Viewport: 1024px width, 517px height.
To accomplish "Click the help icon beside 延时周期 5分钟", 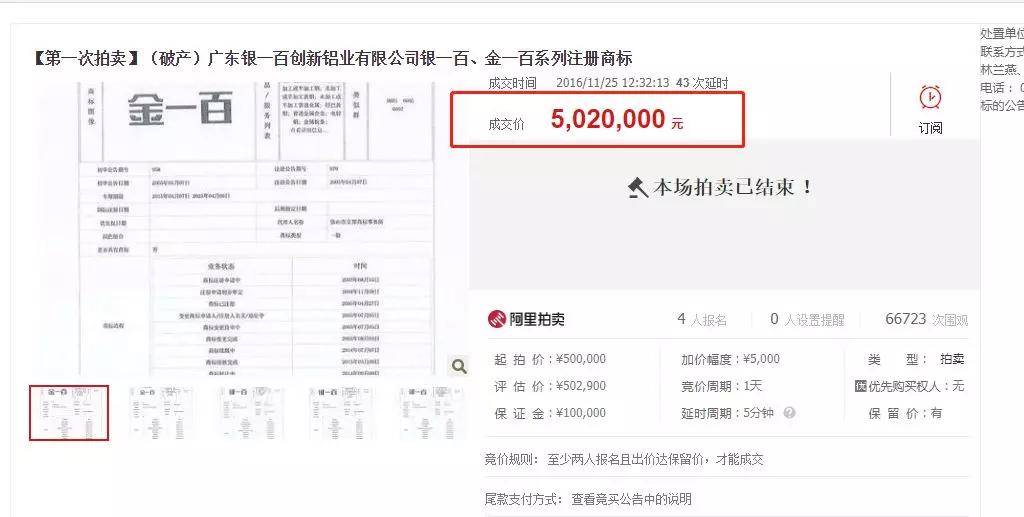I will tap(790, 413).
